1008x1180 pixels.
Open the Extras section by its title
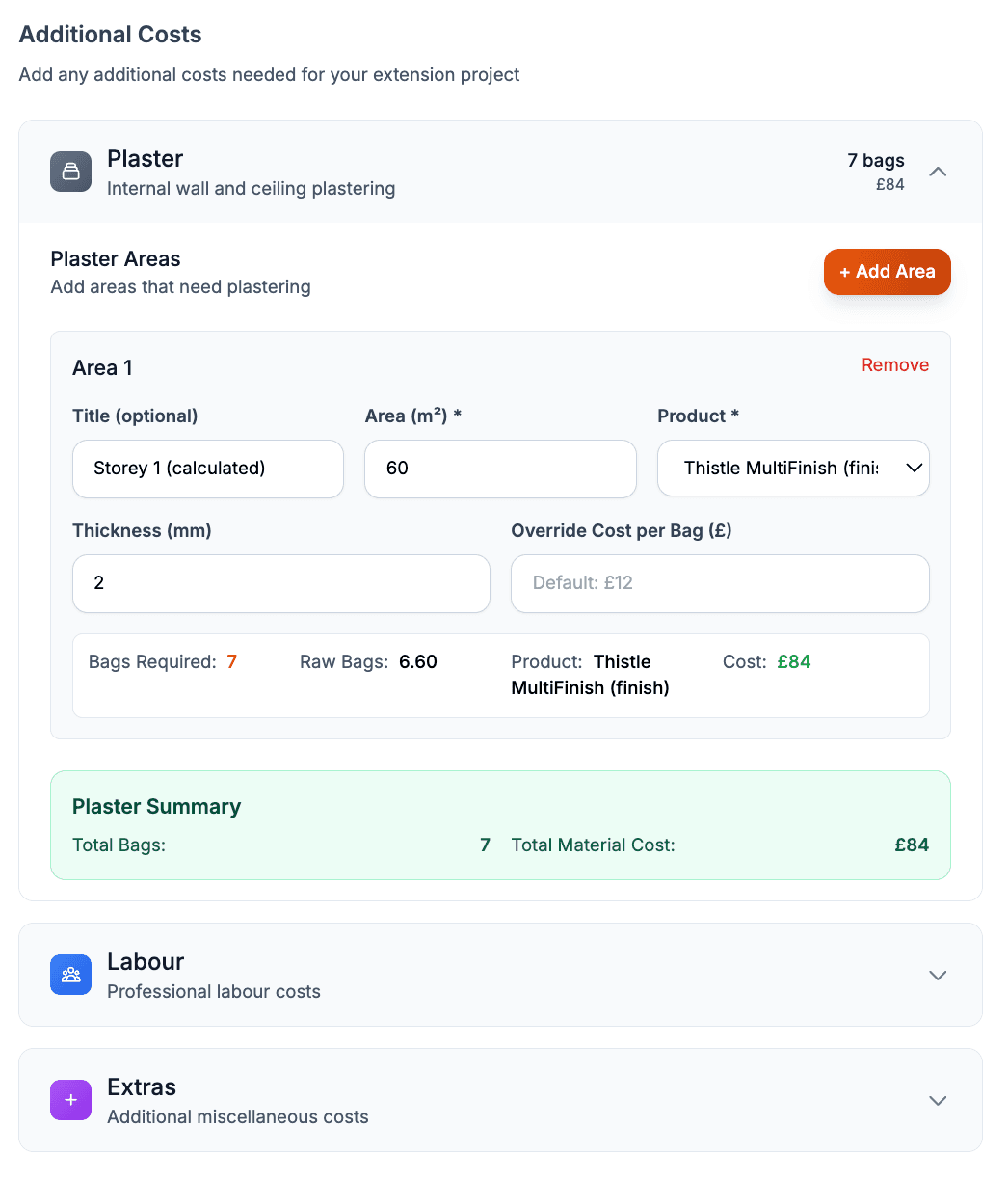point(142,1087)
